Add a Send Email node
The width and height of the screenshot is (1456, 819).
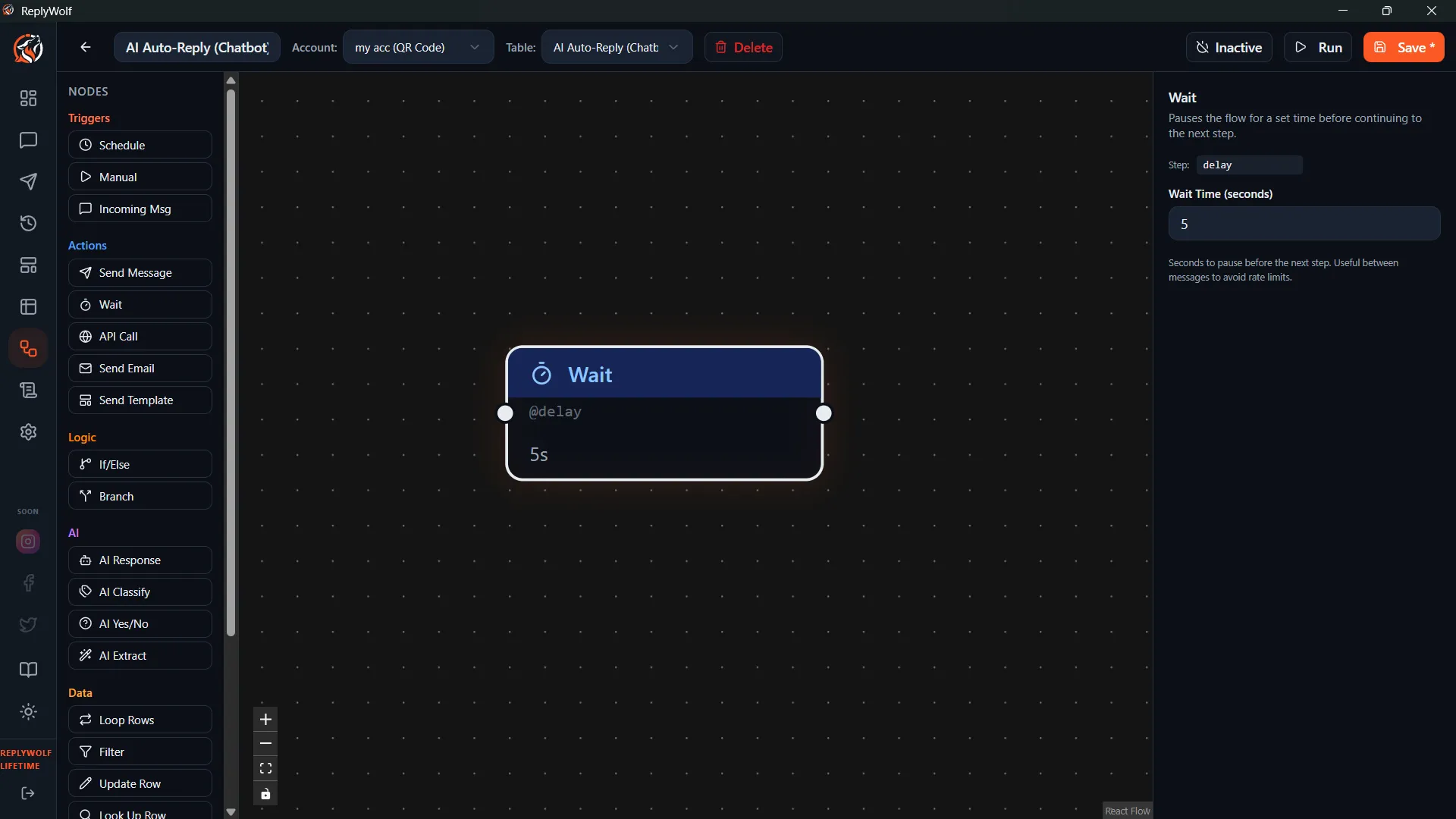(x=140, y=369)
